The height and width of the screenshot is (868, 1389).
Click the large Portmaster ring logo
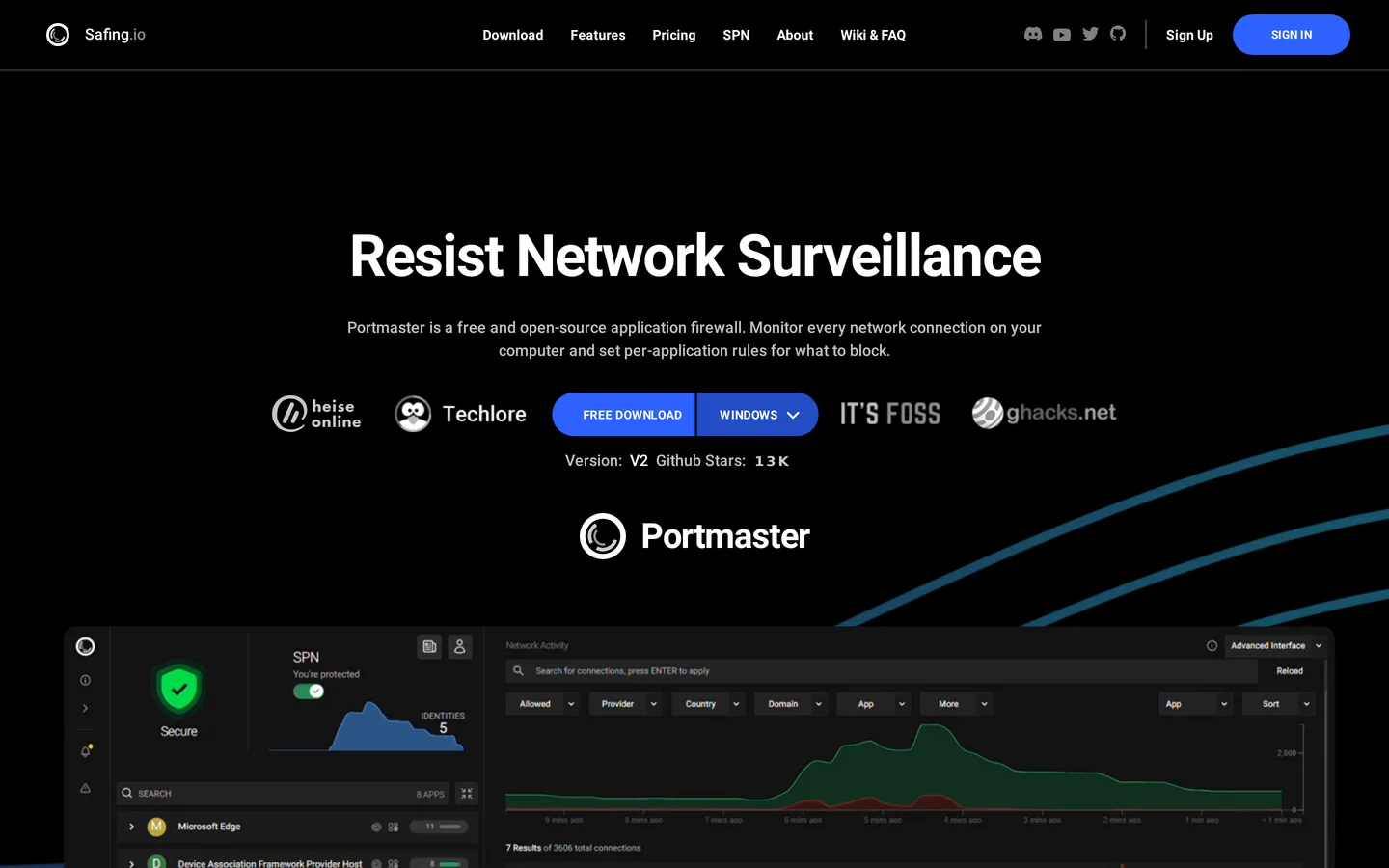pos(603,536)
